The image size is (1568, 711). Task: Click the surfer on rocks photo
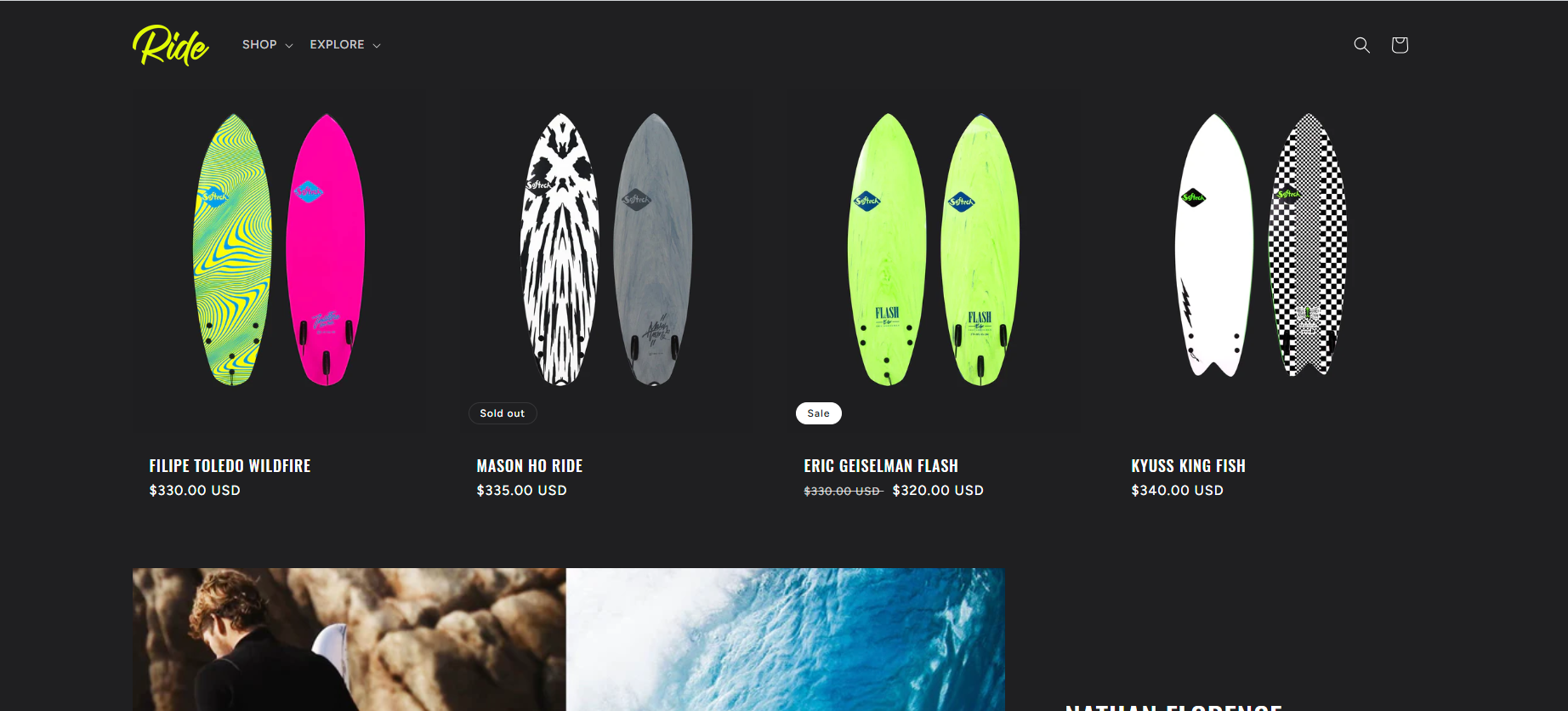click(349, 640)
